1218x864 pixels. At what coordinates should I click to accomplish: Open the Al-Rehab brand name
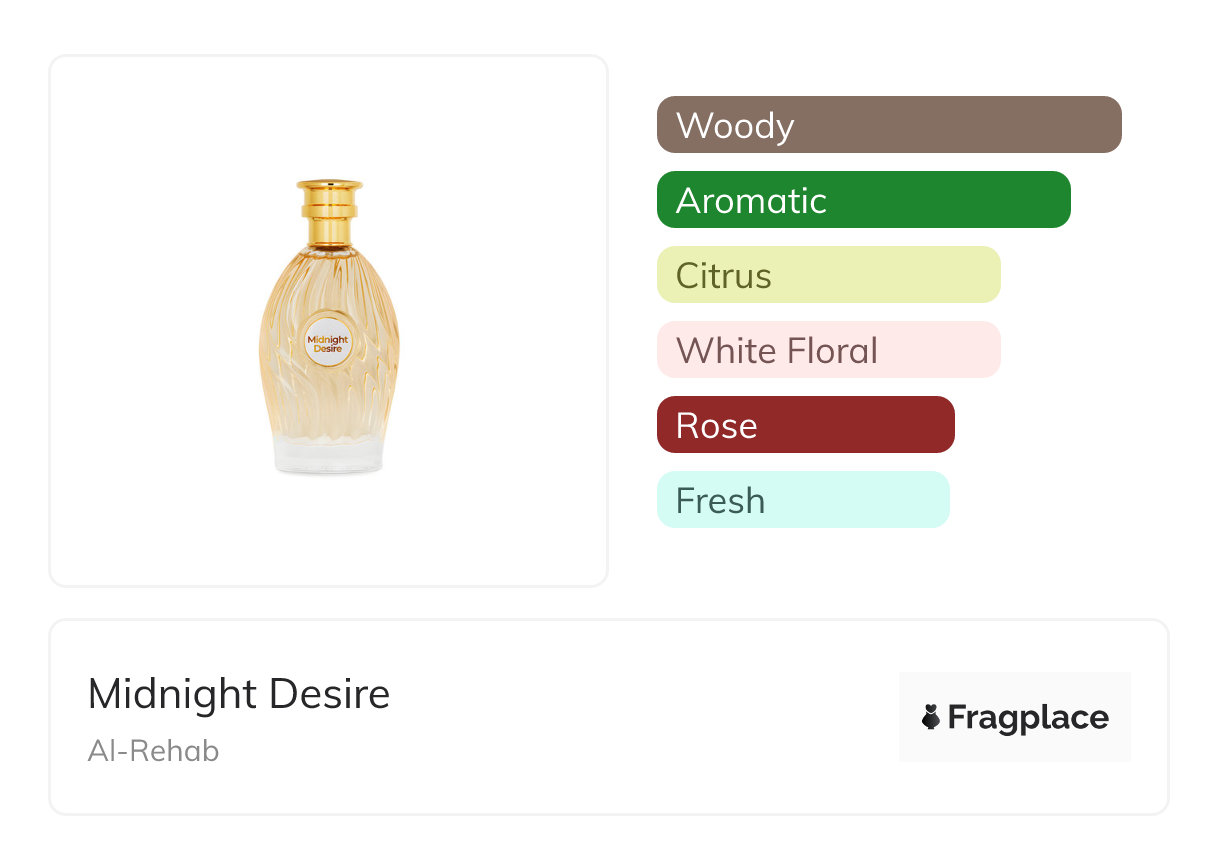click(153, 750)
